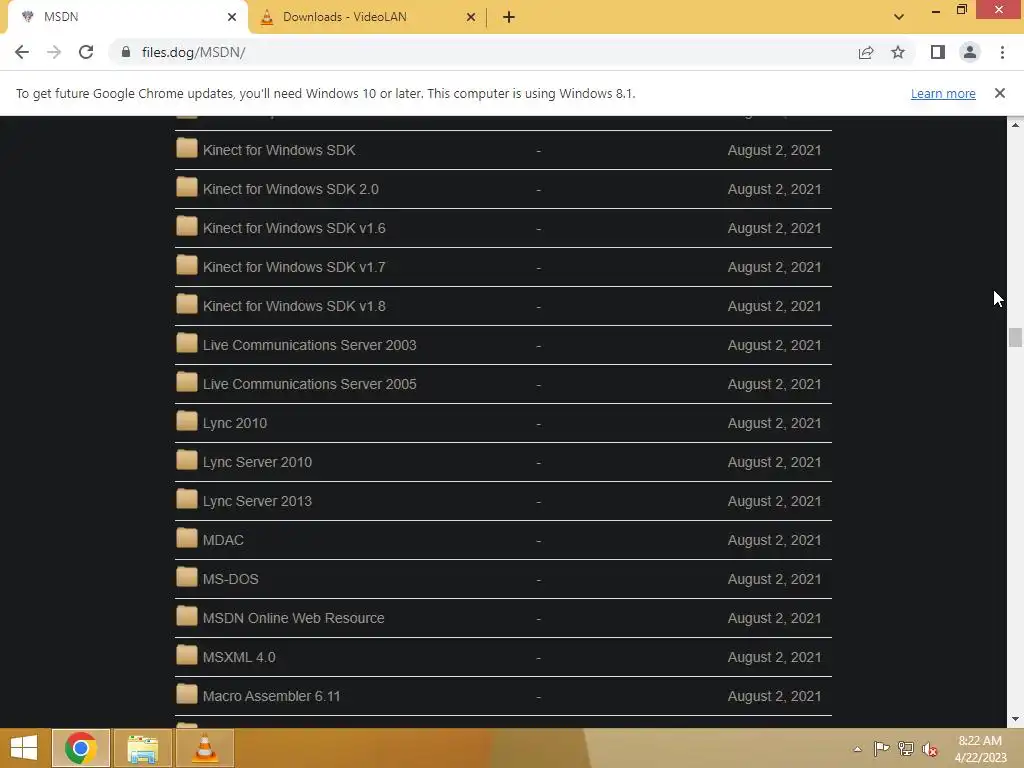
Task: Share this page icon
Action: (x=866, y=52)
